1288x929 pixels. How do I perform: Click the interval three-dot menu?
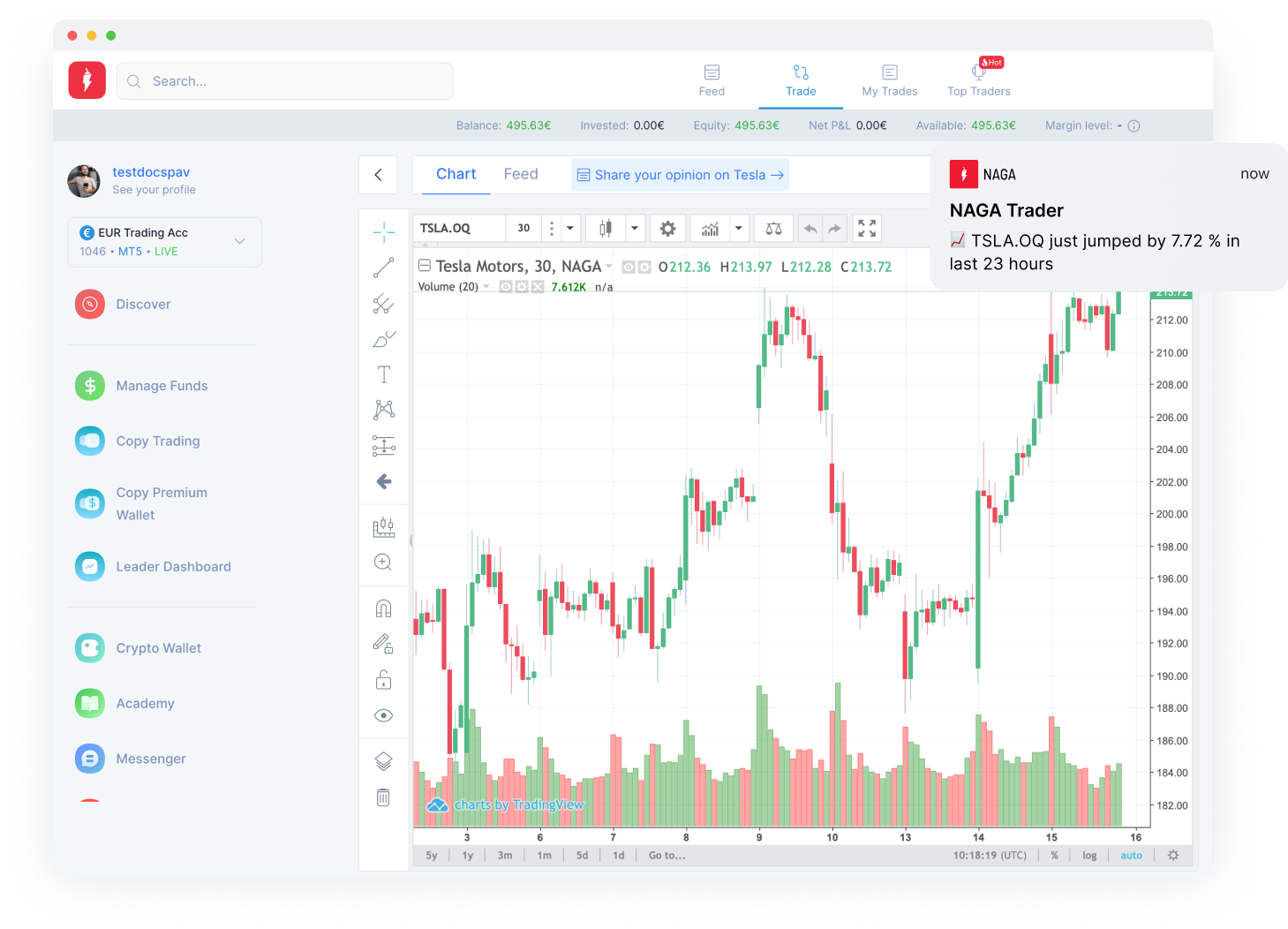click(552, 229)
